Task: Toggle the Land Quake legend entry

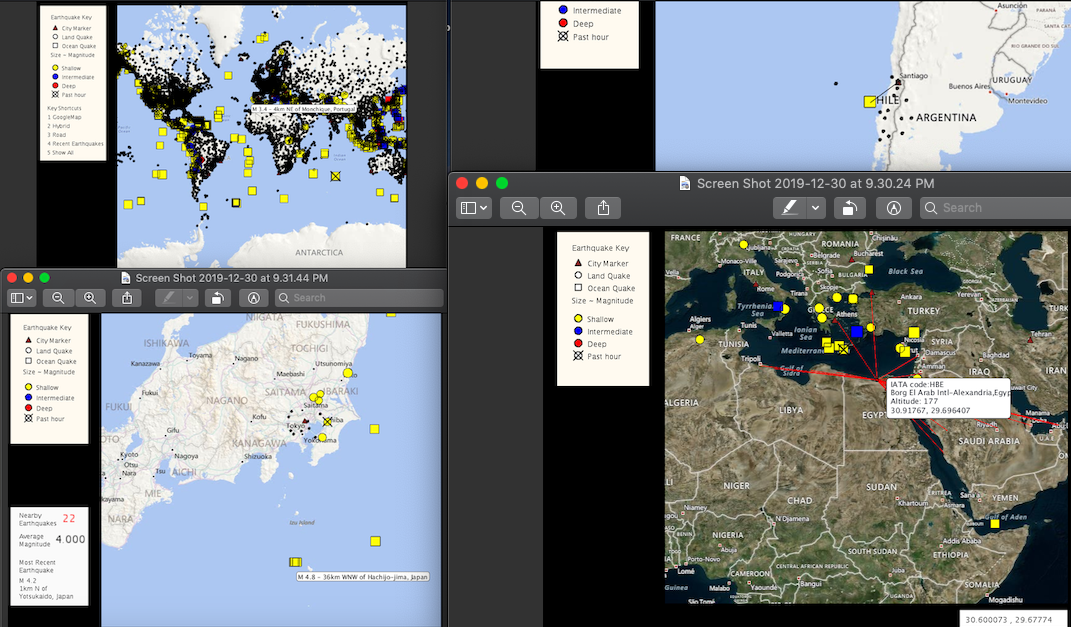Action: pyautogui.click(x=578, y=275)
